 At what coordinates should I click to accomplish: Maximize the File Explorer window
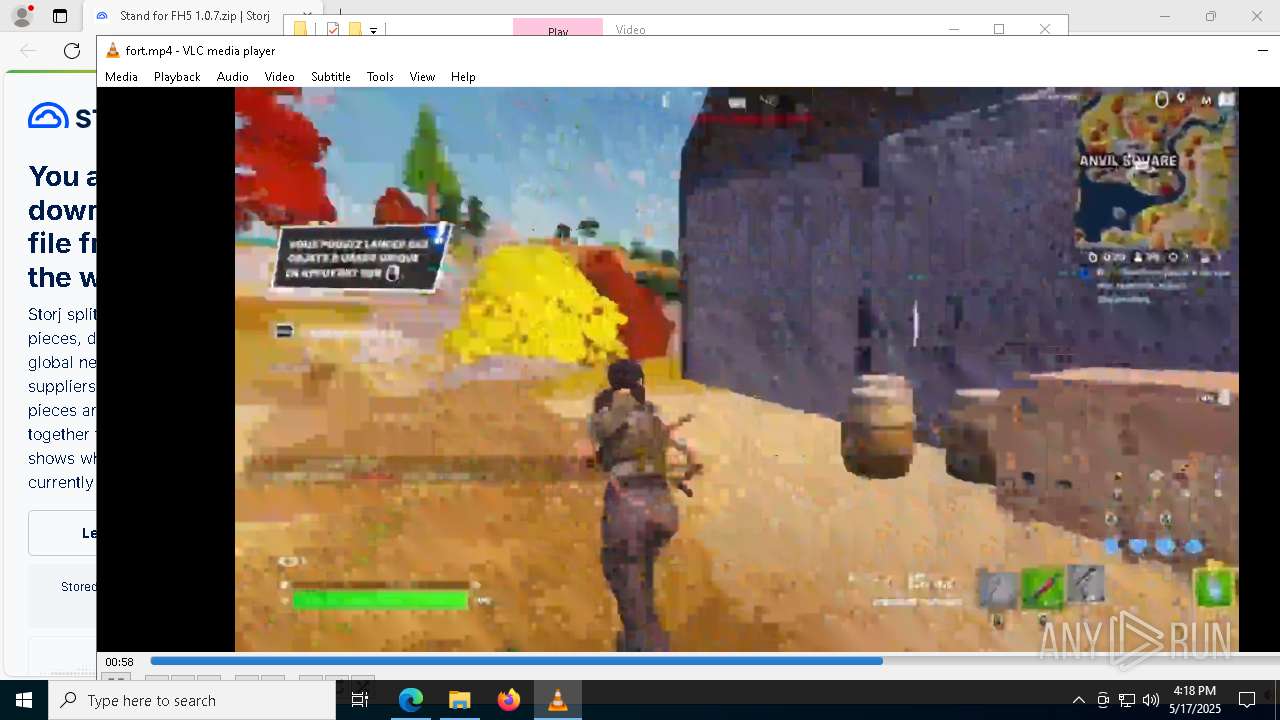tap(998, 29)
